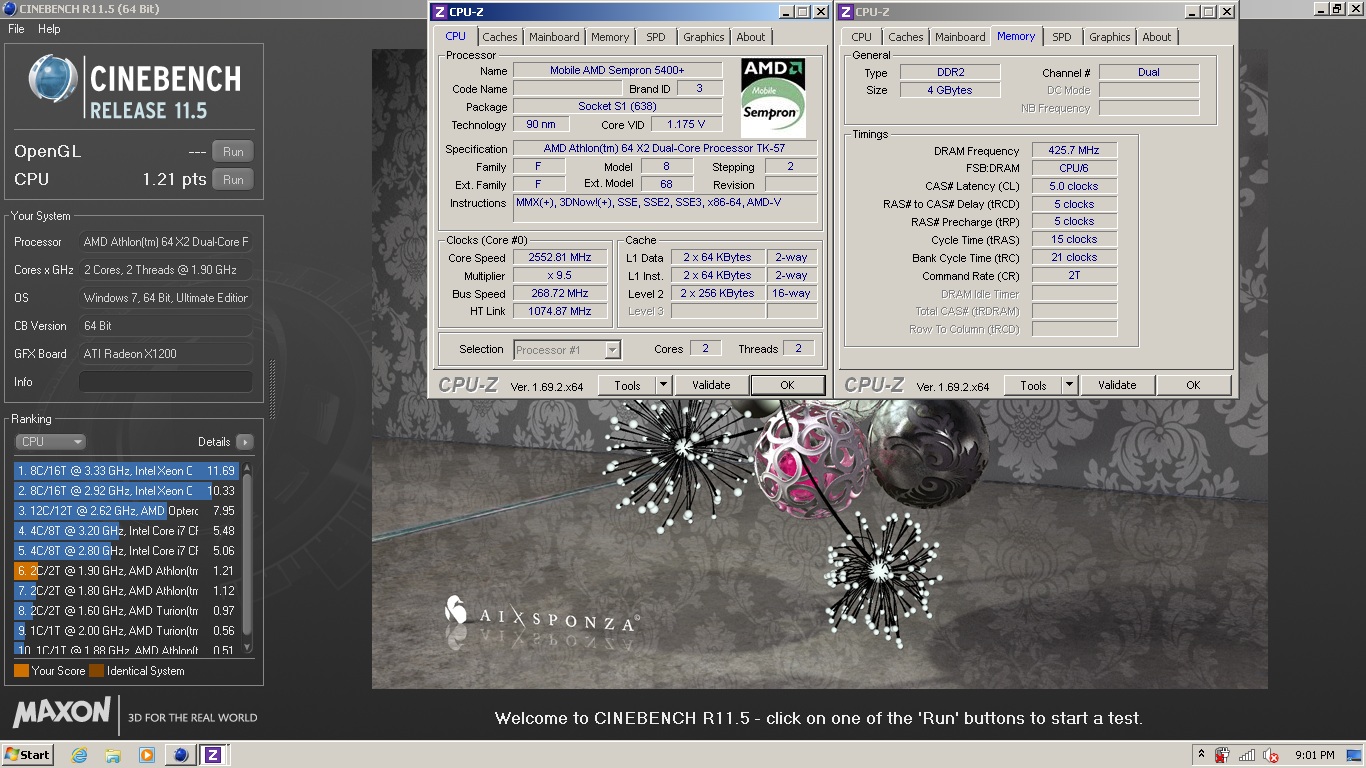Click the muted volume tray icon

(1271, 755)
